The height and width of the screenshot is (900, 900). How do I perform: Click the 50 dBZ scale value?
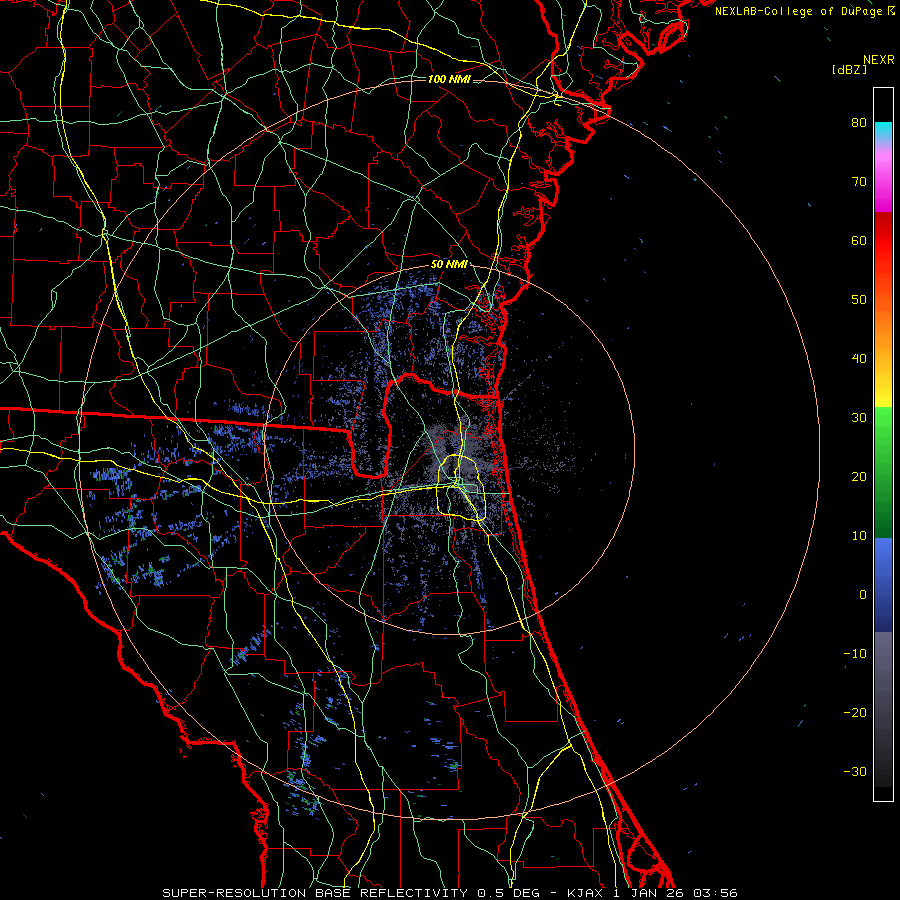click(x=859, y=300)
